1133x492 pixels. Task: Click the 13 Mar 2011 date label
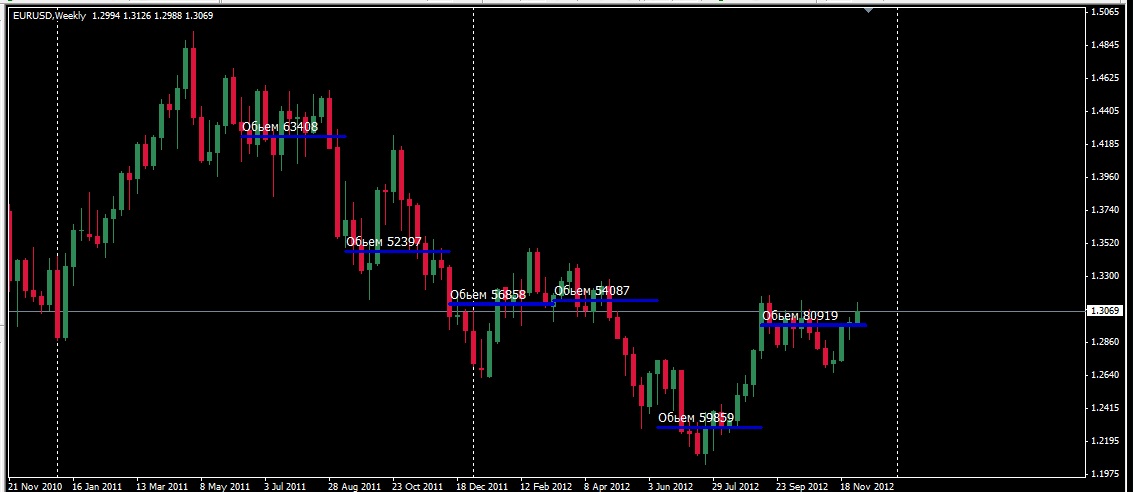162,486
